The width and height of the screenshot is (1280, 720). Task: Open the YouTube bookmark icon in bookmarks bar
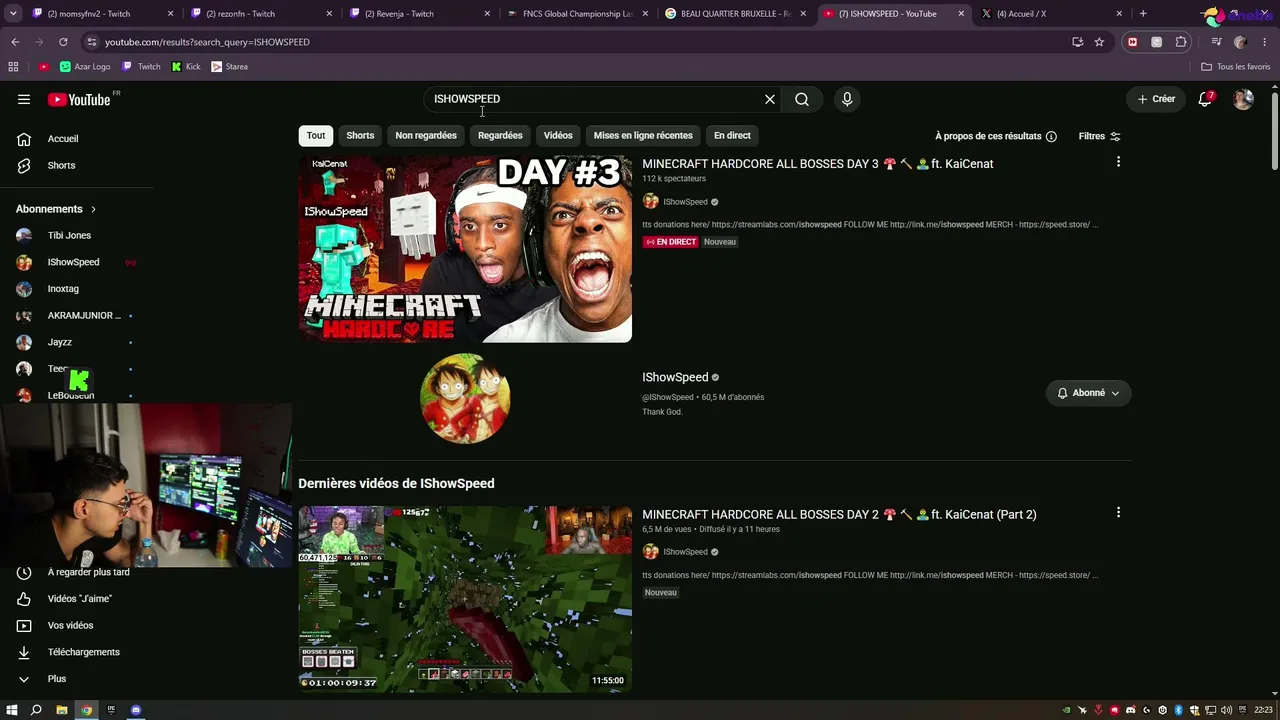pos(44,67)
